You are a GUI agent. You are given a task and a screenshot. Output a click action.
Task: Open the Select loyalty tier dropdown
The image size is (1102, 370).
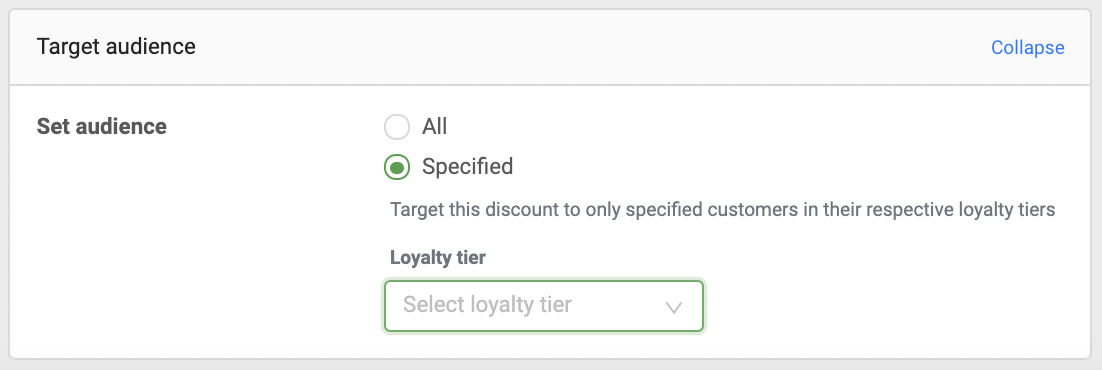point(543,306)
